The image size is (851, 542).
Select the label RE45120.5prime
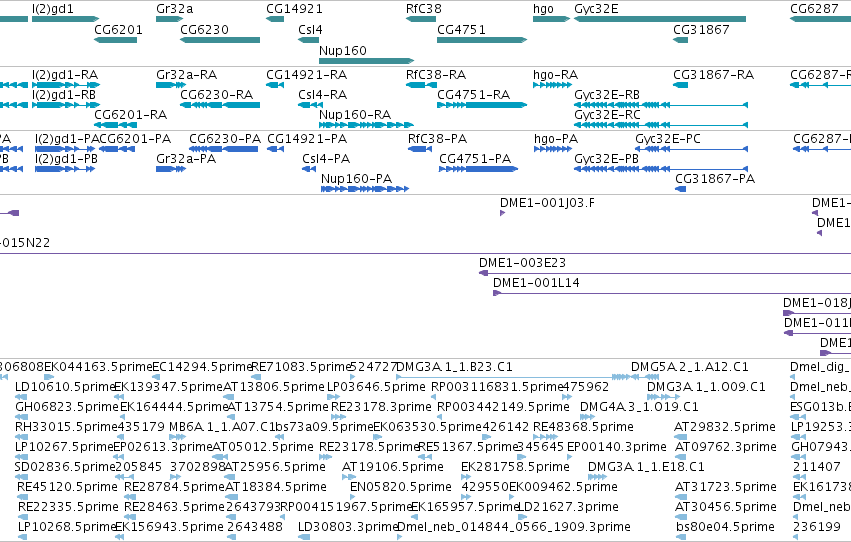click(67, 487)
